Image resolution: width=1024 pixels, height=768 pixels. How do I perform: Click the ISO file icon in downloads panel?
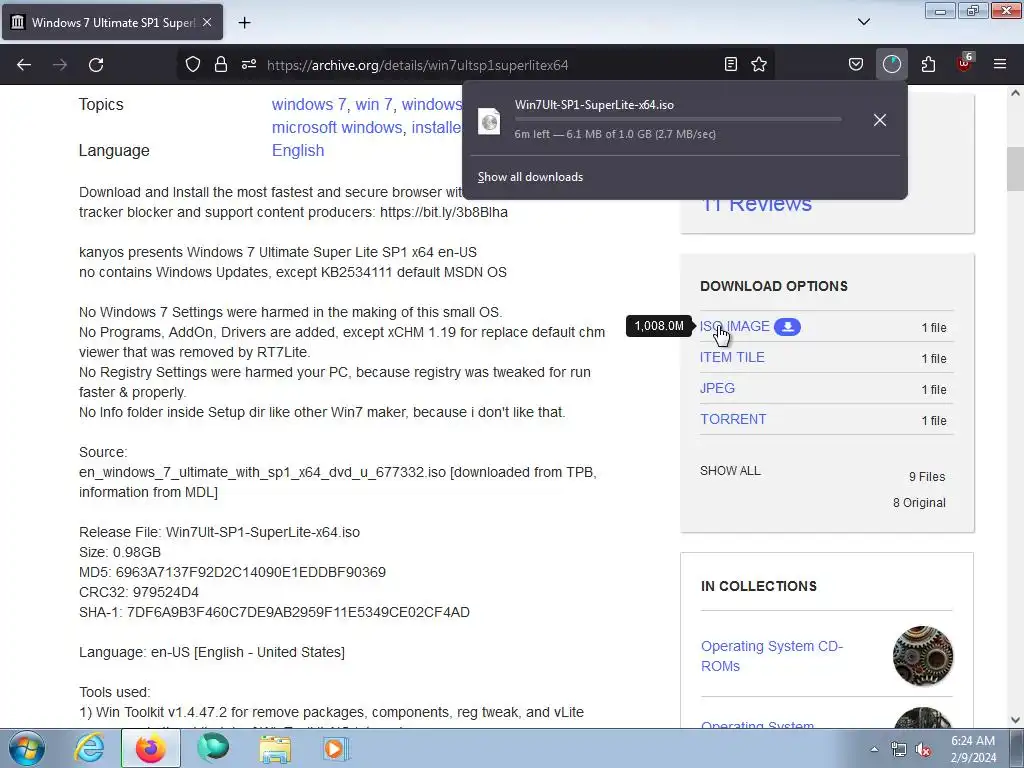point(489,121)
